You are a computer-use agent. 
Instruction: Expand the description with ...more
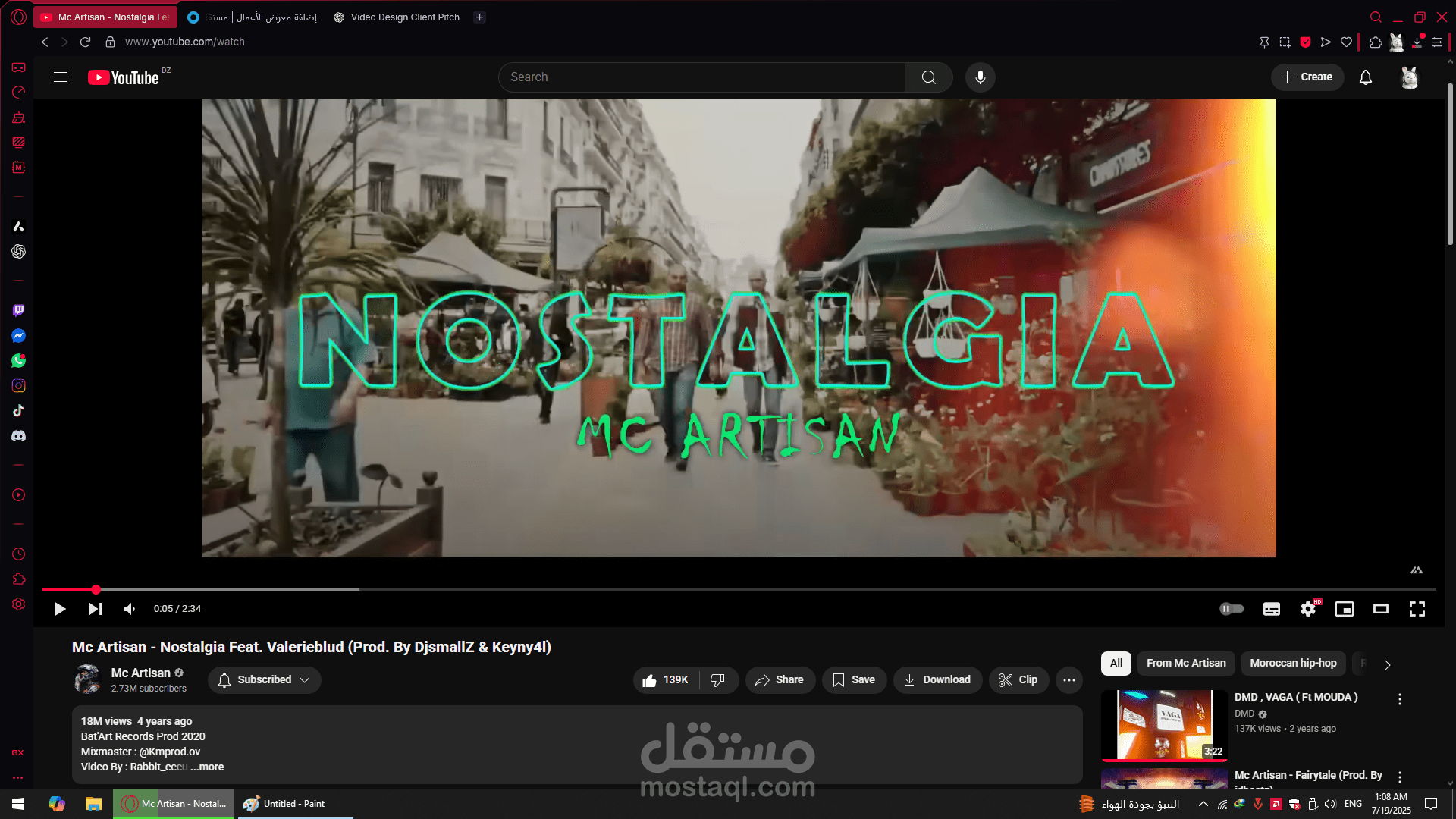click(x=207, y=767)
